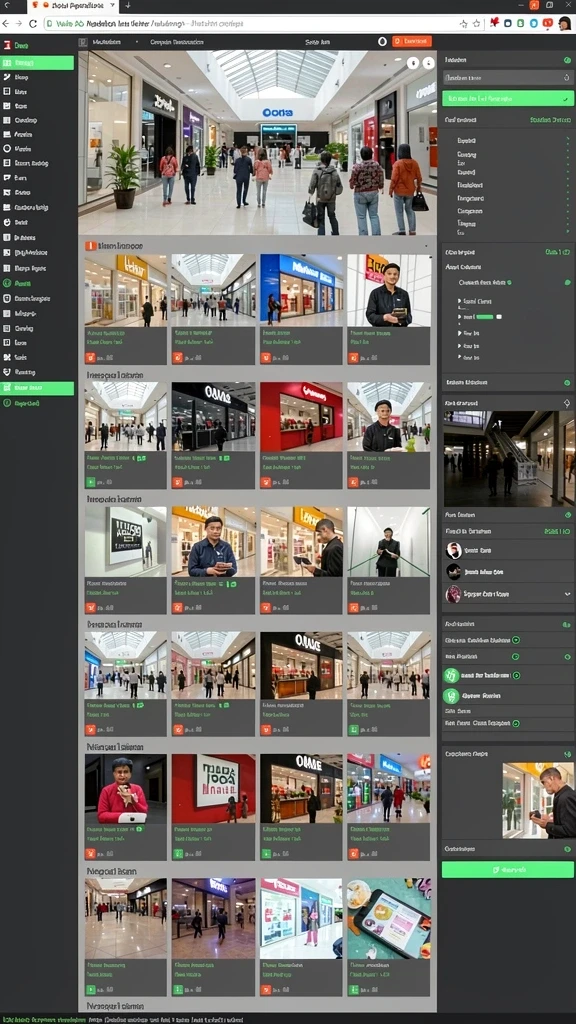Open a new browser tab with the plus button
The height and width of the screenshot is (1024, 576).
point(127,5)
